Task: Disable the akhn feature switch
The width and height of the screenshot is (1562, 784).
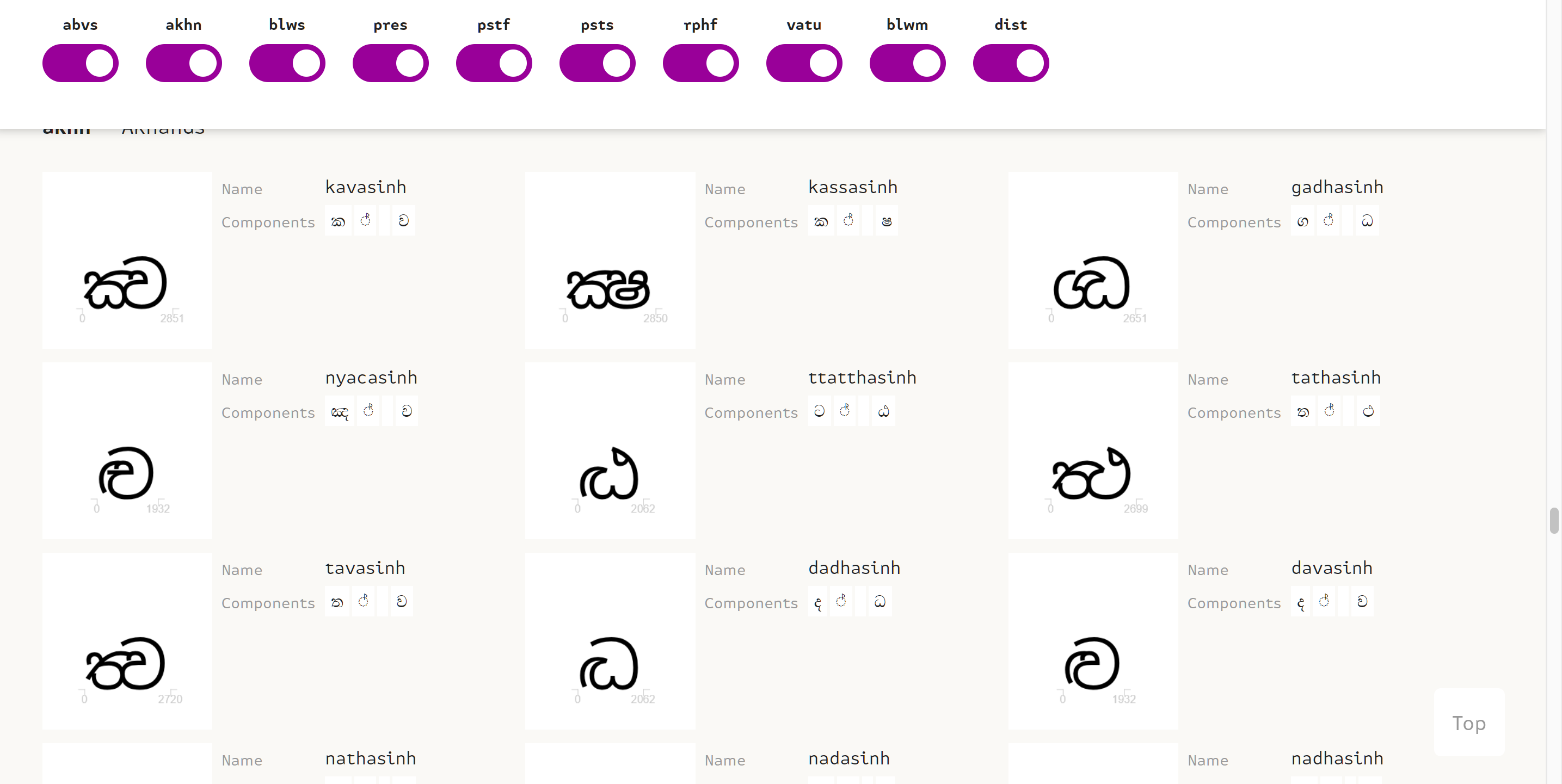Action: [183, 63]
